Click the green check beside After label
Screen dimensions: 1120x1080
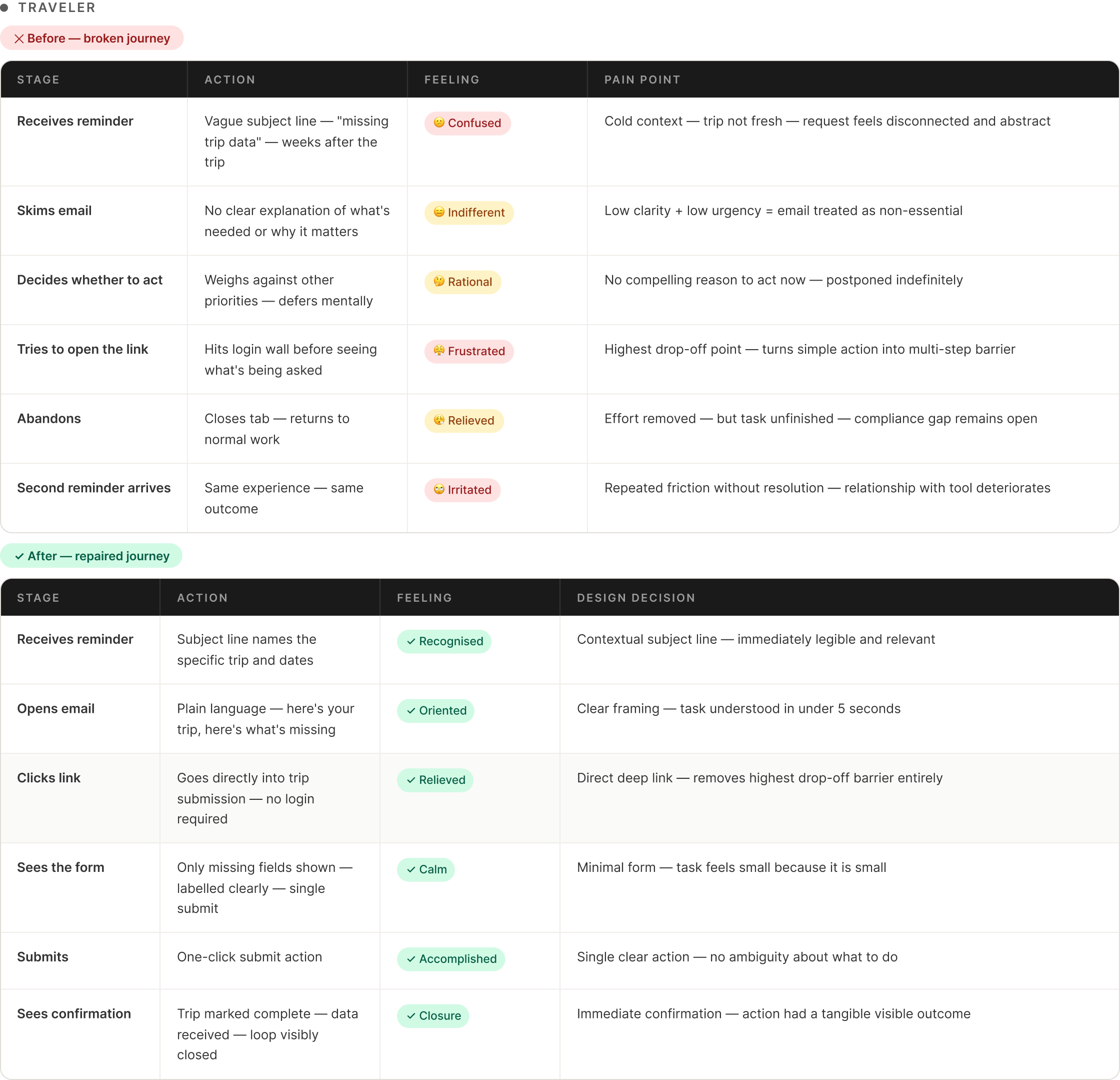point(19,556)
